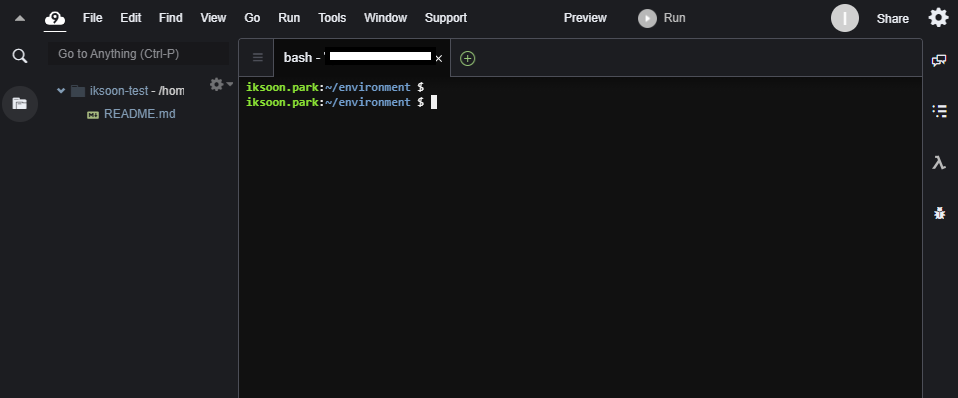The height and width of the screenshot is (398, 958).
Task: Open the file tree settings gear dropdown
Action: (221, 84)
